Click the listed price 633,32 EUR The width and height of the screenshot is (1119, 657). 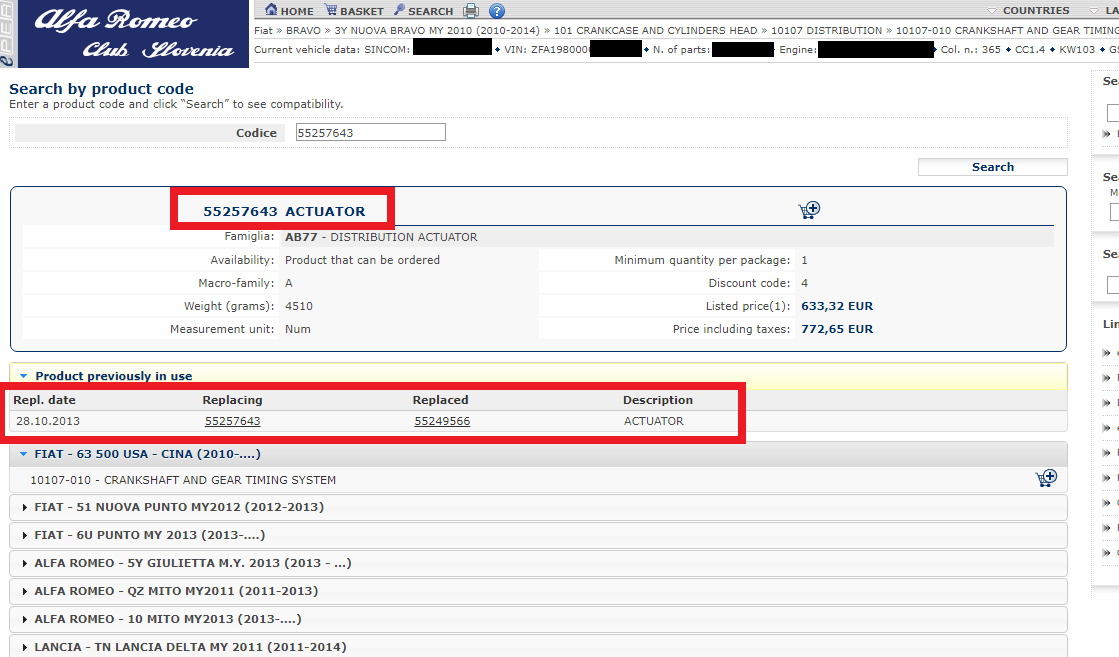tap(837, 306)
